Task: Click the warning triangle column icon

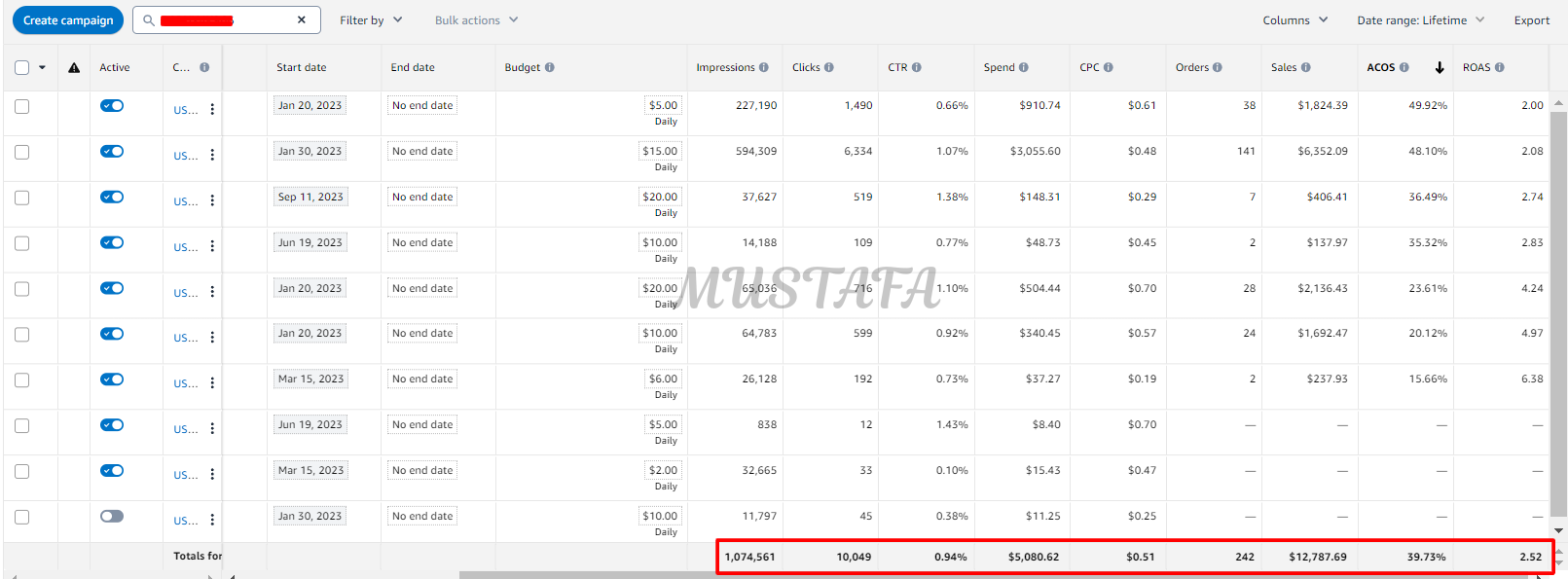Action: point(74,68)
